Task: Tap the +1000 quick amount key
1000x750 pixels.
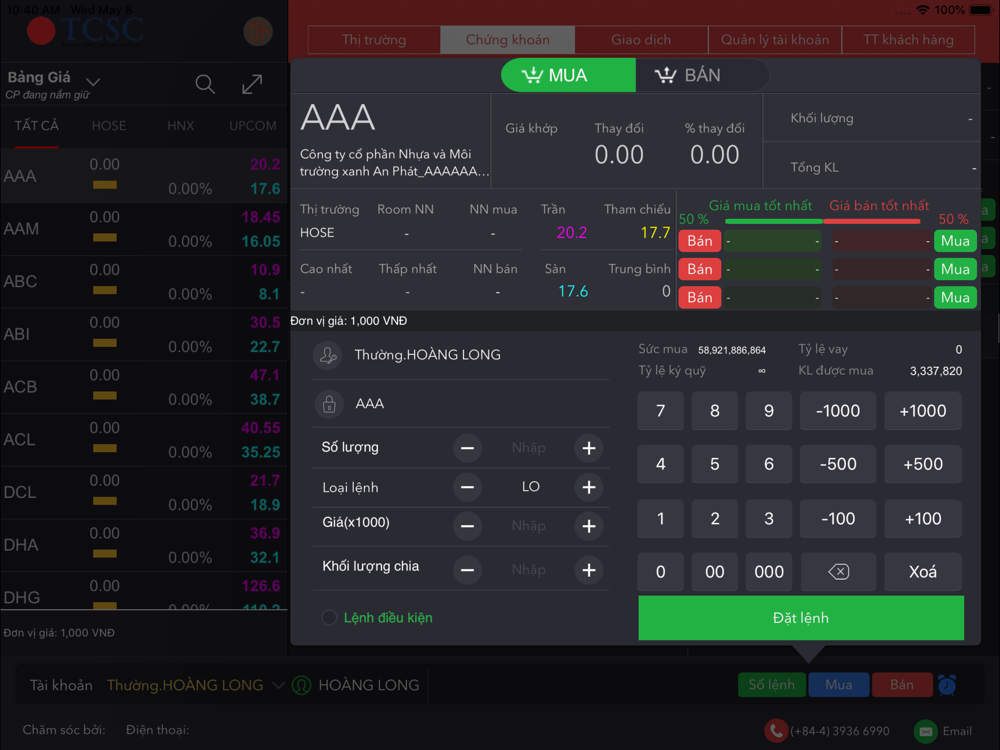Action: [x=923, y=411]
